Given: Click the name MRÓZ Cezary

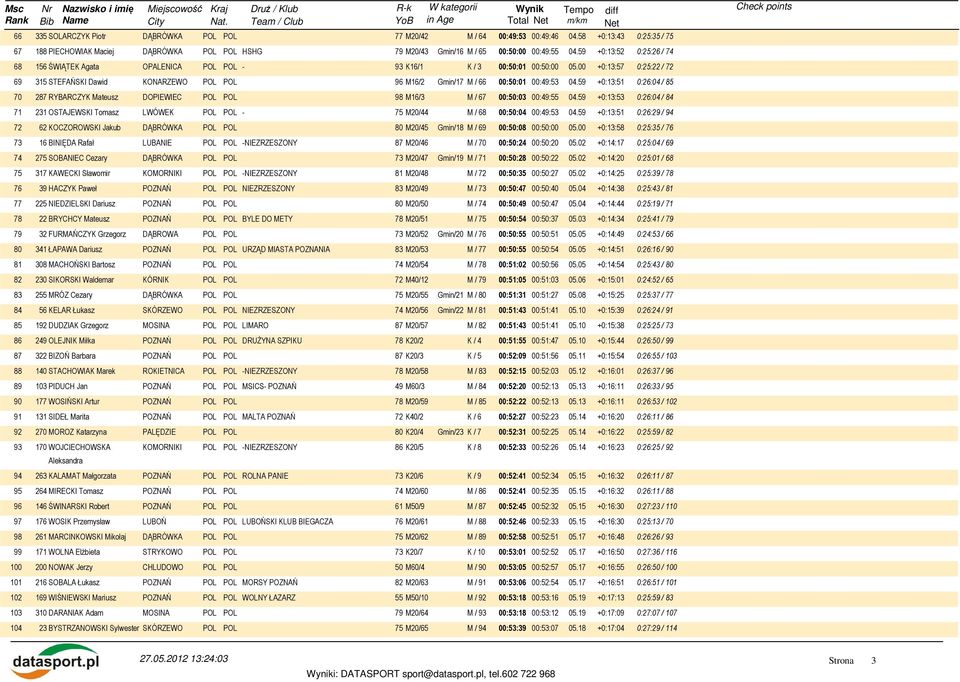Looking at the screenshot, I should (70, 295).
